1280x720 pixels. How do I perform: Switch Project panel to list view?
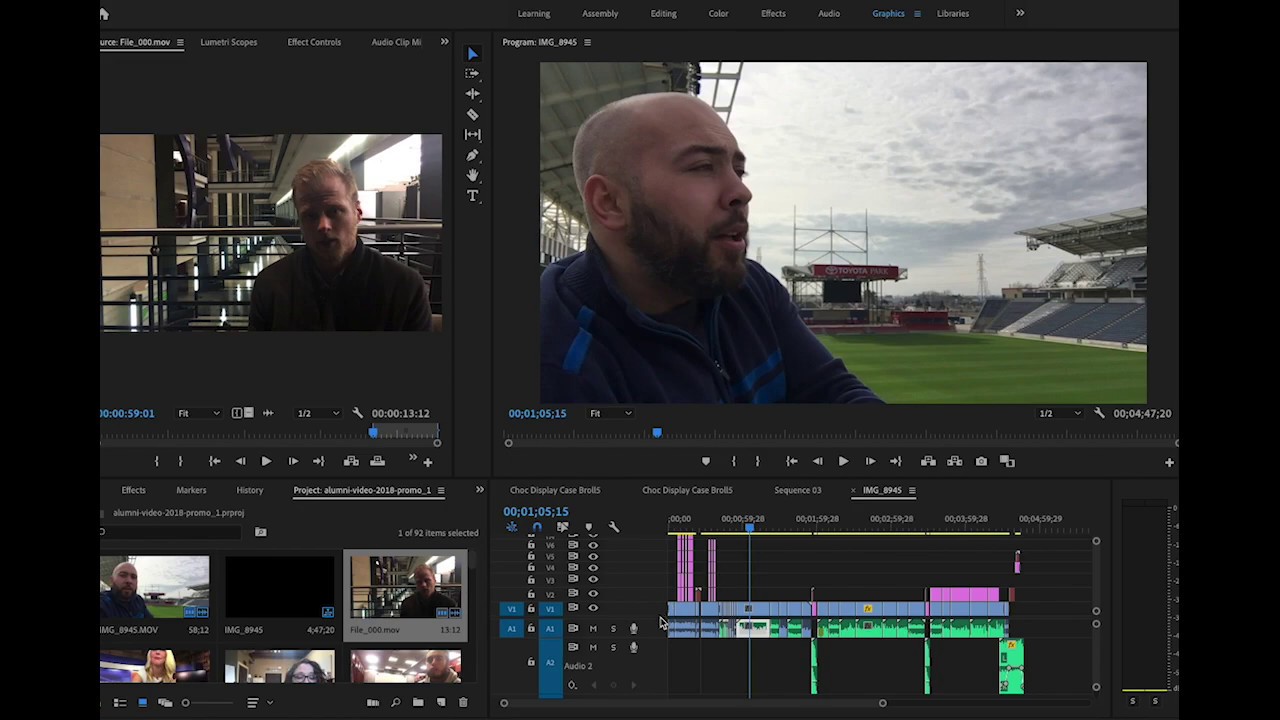[119, 703]
